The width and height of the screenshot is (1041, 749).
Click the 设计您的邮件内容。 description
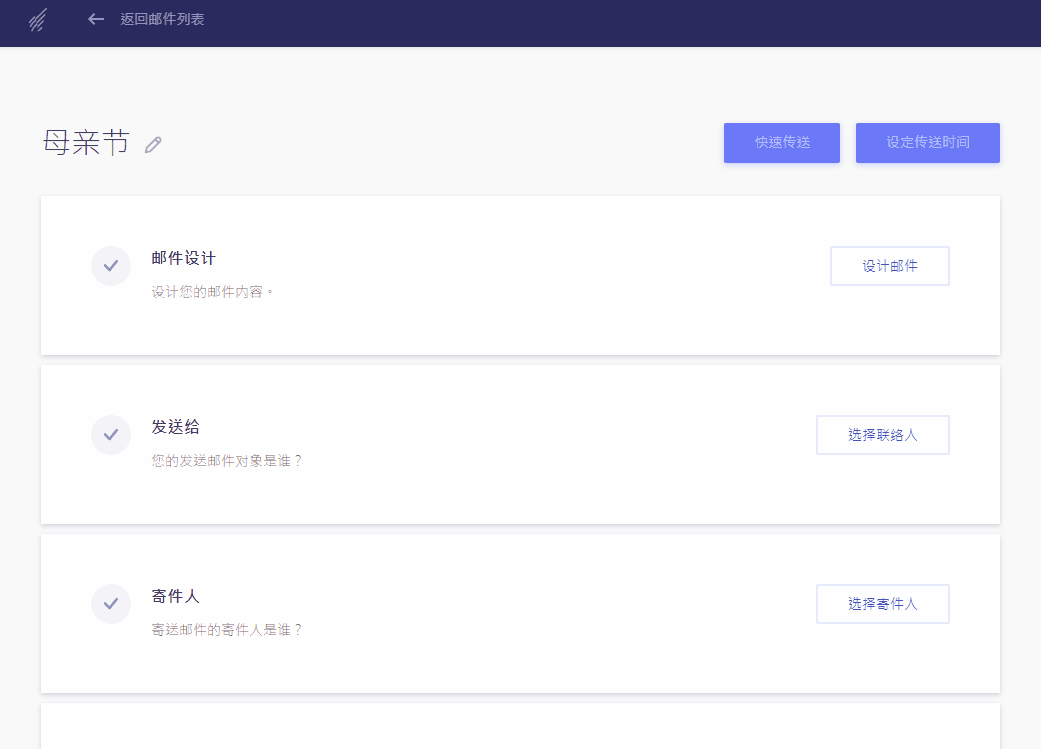212,291
